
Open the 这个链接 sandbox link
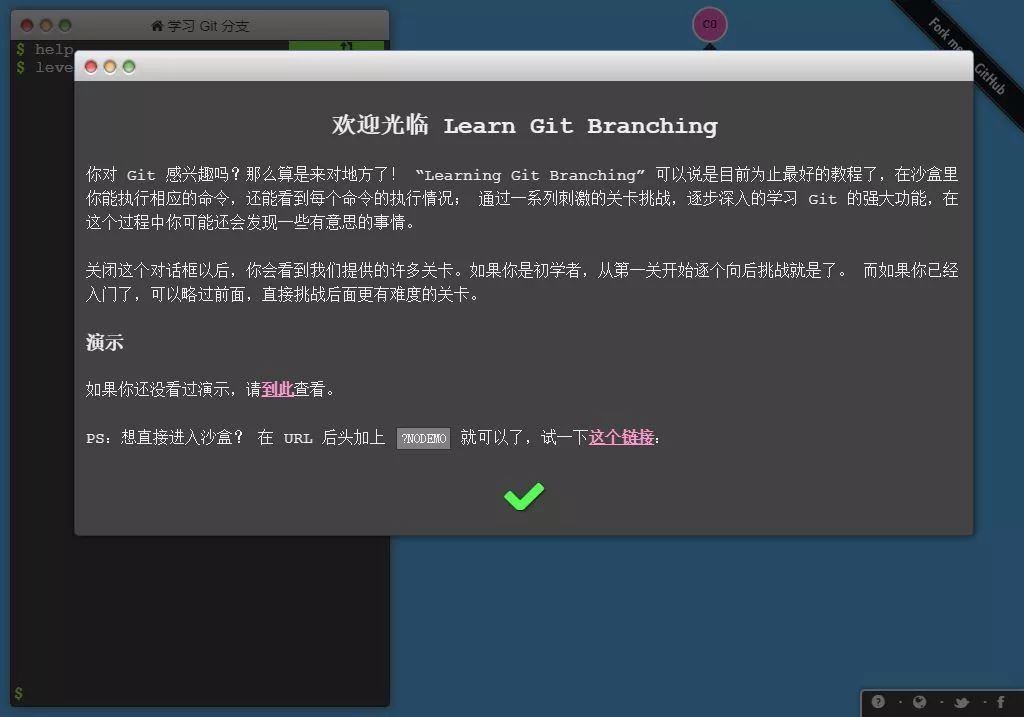[621, 438]
